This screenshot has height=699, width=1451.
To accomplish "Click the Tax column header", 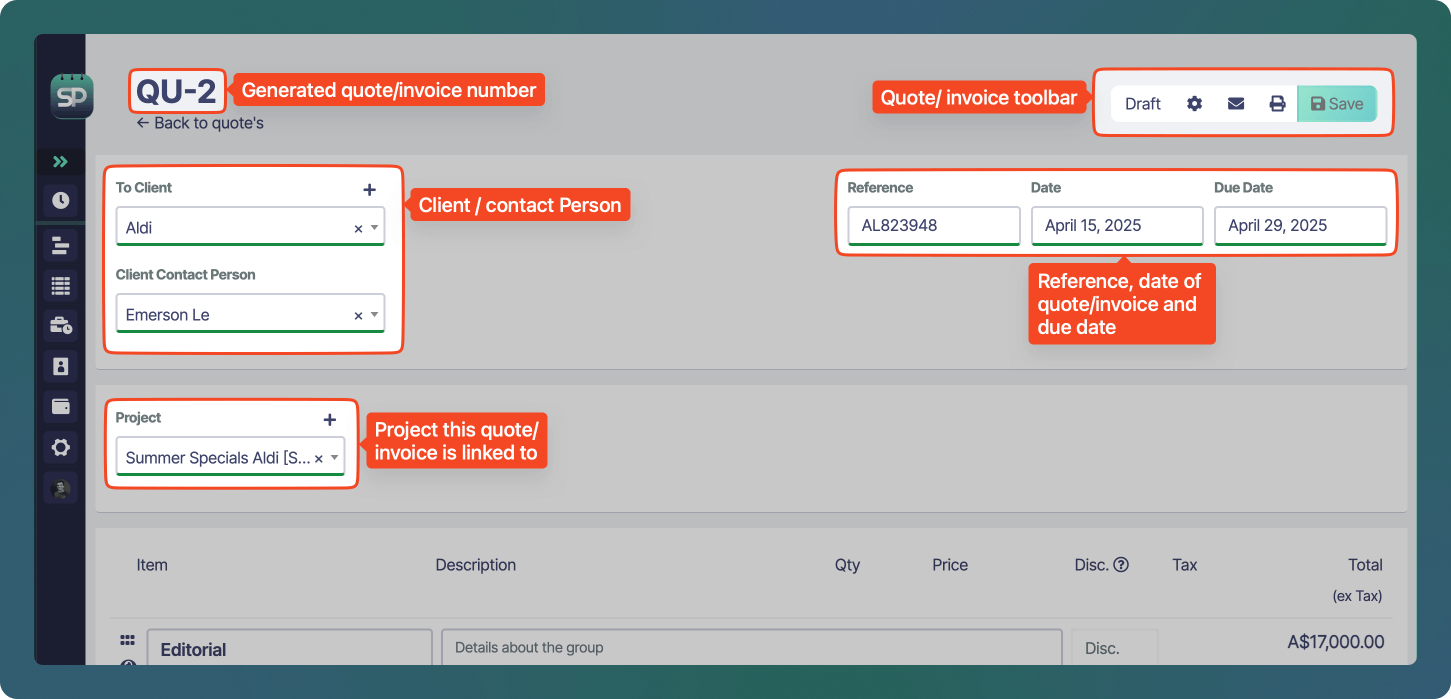I will [x=1185, y=565].
